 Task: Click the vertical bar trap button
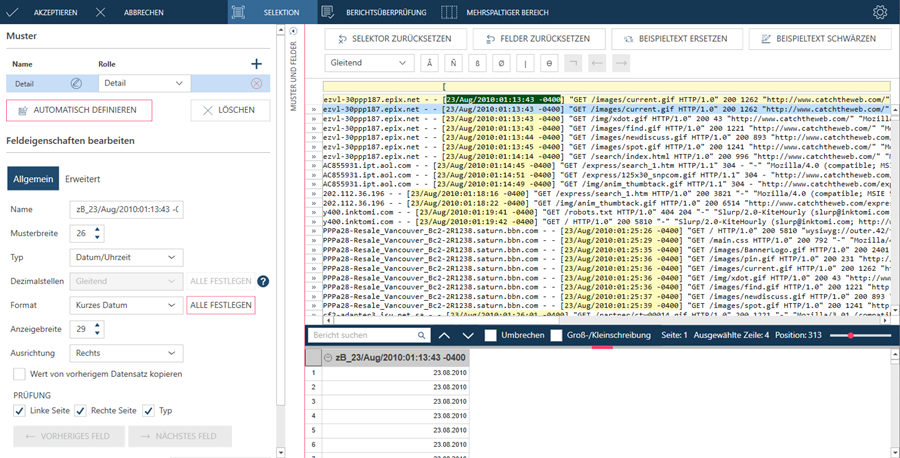tap(525, 63)
